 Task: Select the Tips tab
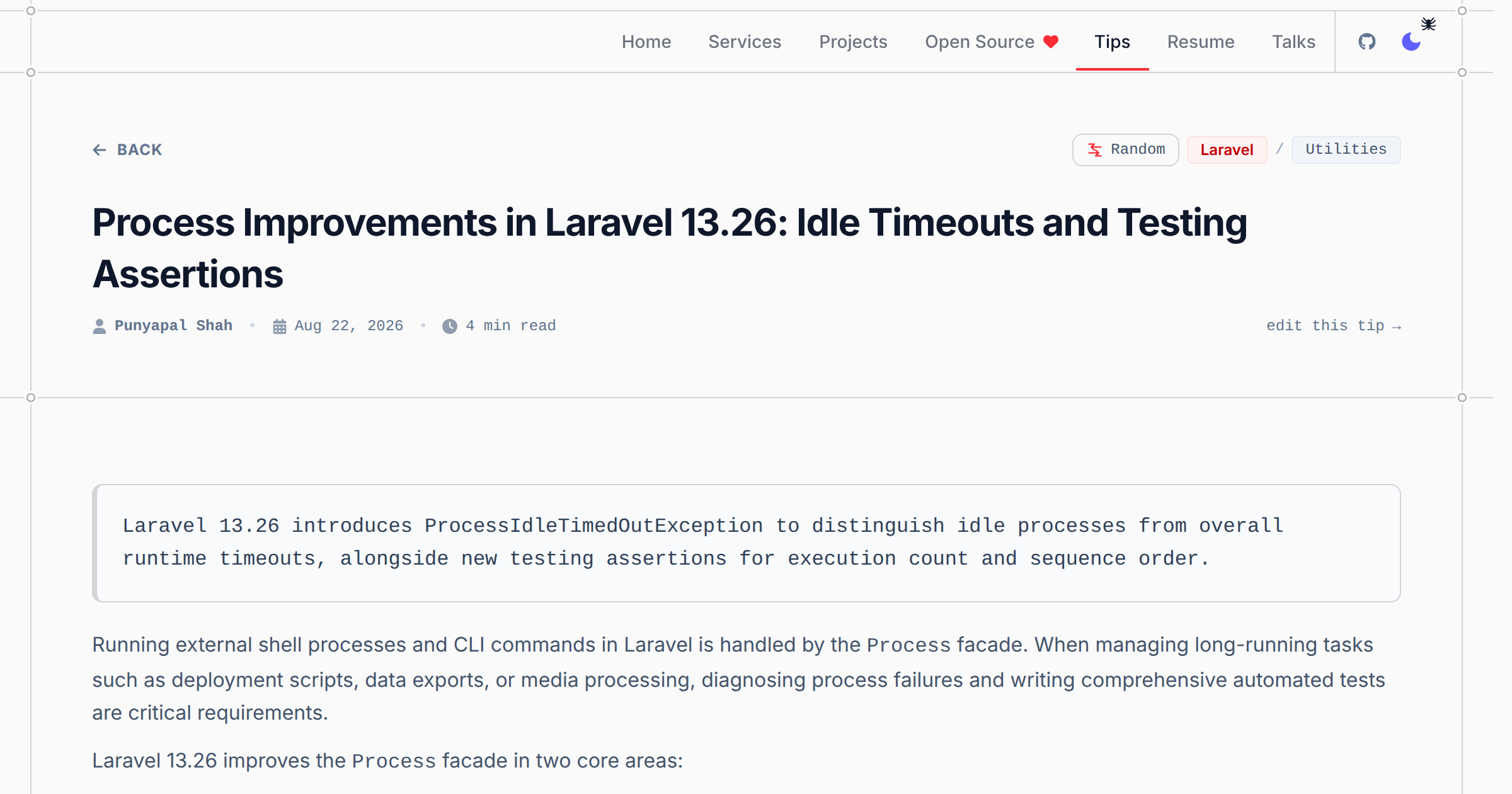click(1112, 42)
